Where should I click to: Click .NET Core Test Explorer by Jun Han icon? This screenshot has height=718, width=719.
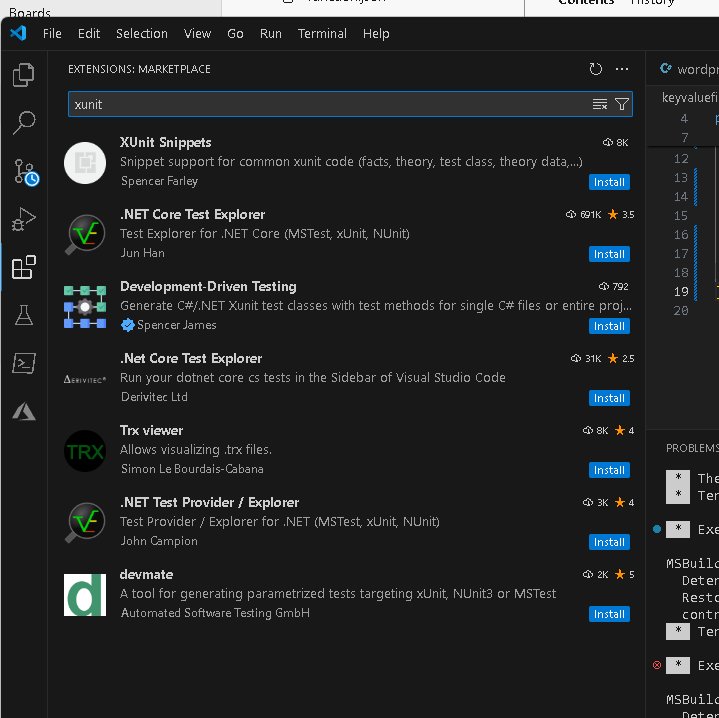[x=85, y=235]
